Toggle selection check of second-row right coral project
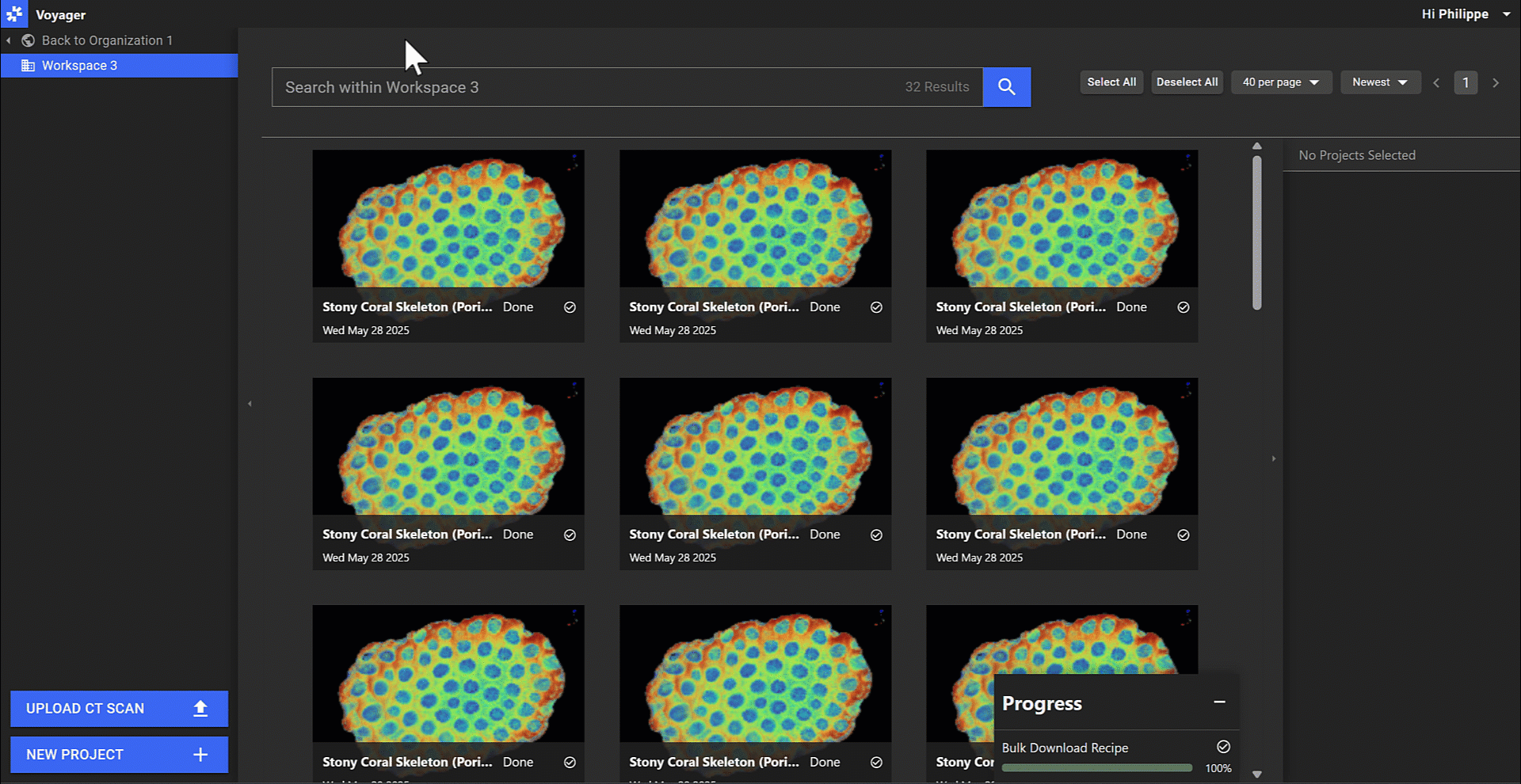Image resolution: width=1521 pixels, height=784 pixels. click(x=1183, y=535)
